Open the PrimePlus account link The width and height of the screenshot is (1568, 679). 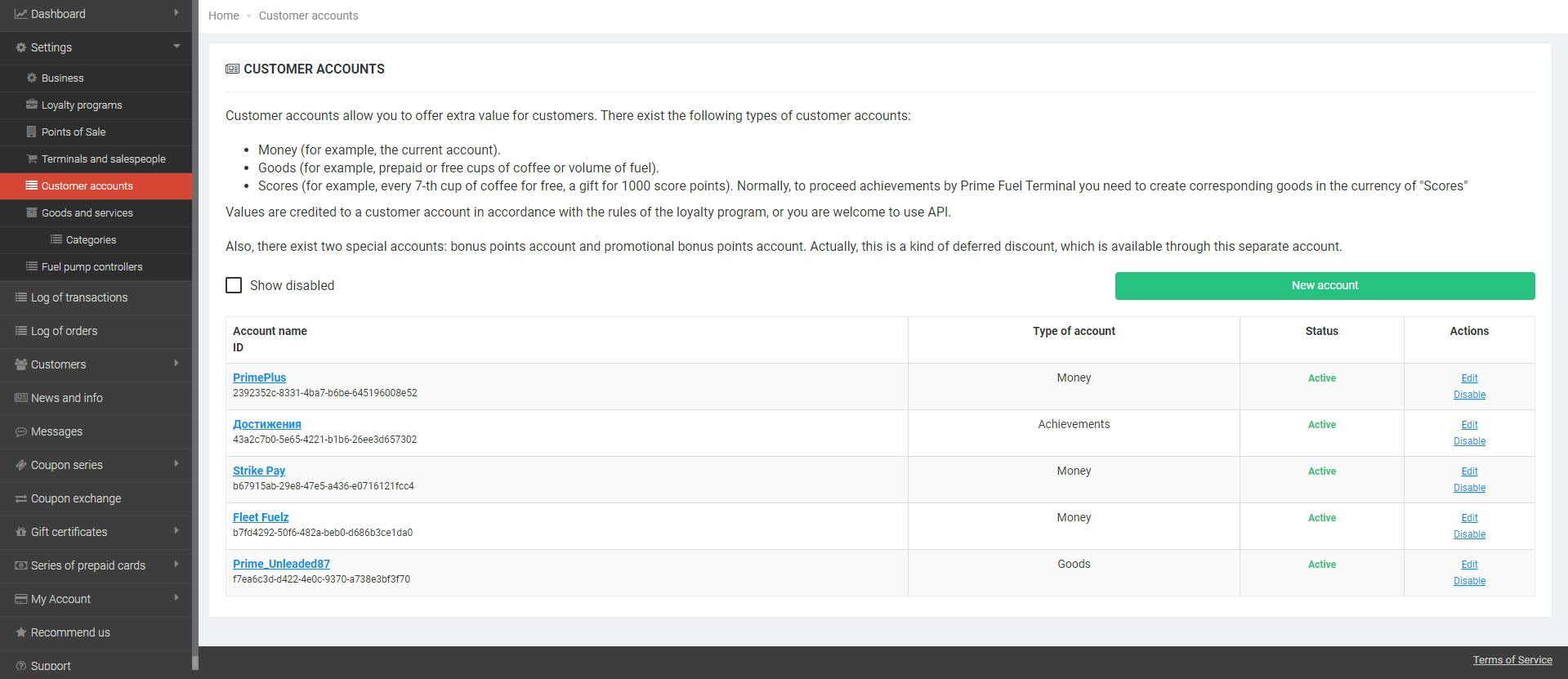tap(259, 377)
